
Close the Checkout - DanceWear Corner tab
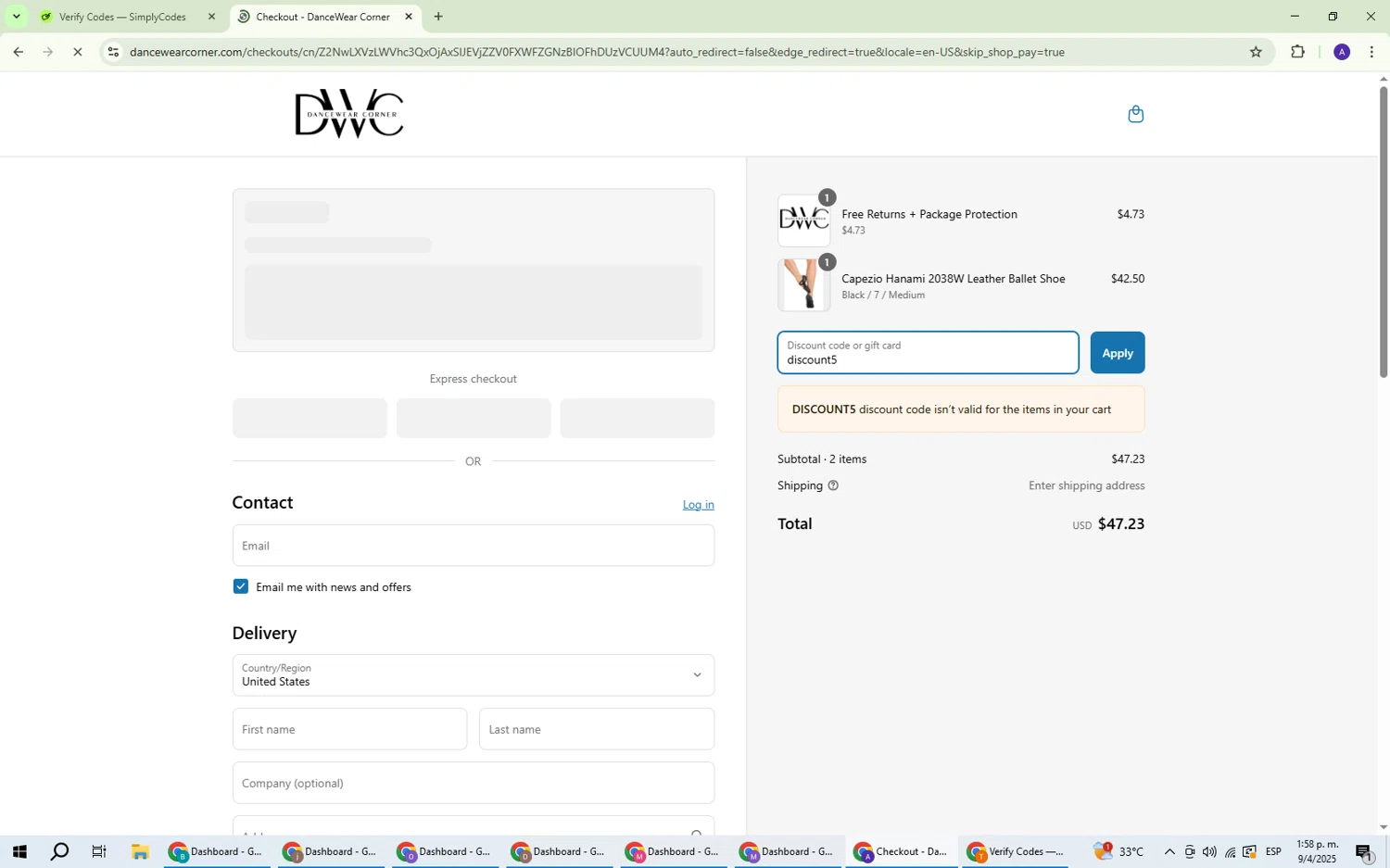click(x=409, y=17)
